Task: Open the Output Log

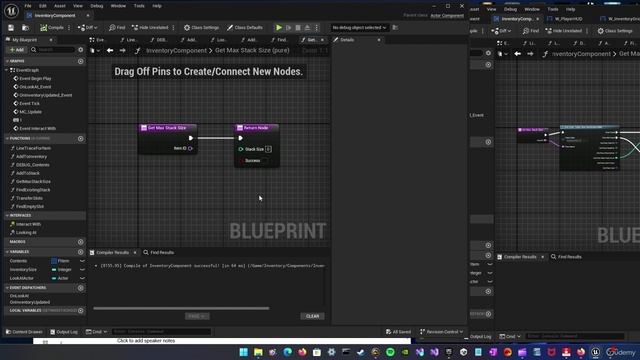Action: pyautogui.click(x=64, y=332)
